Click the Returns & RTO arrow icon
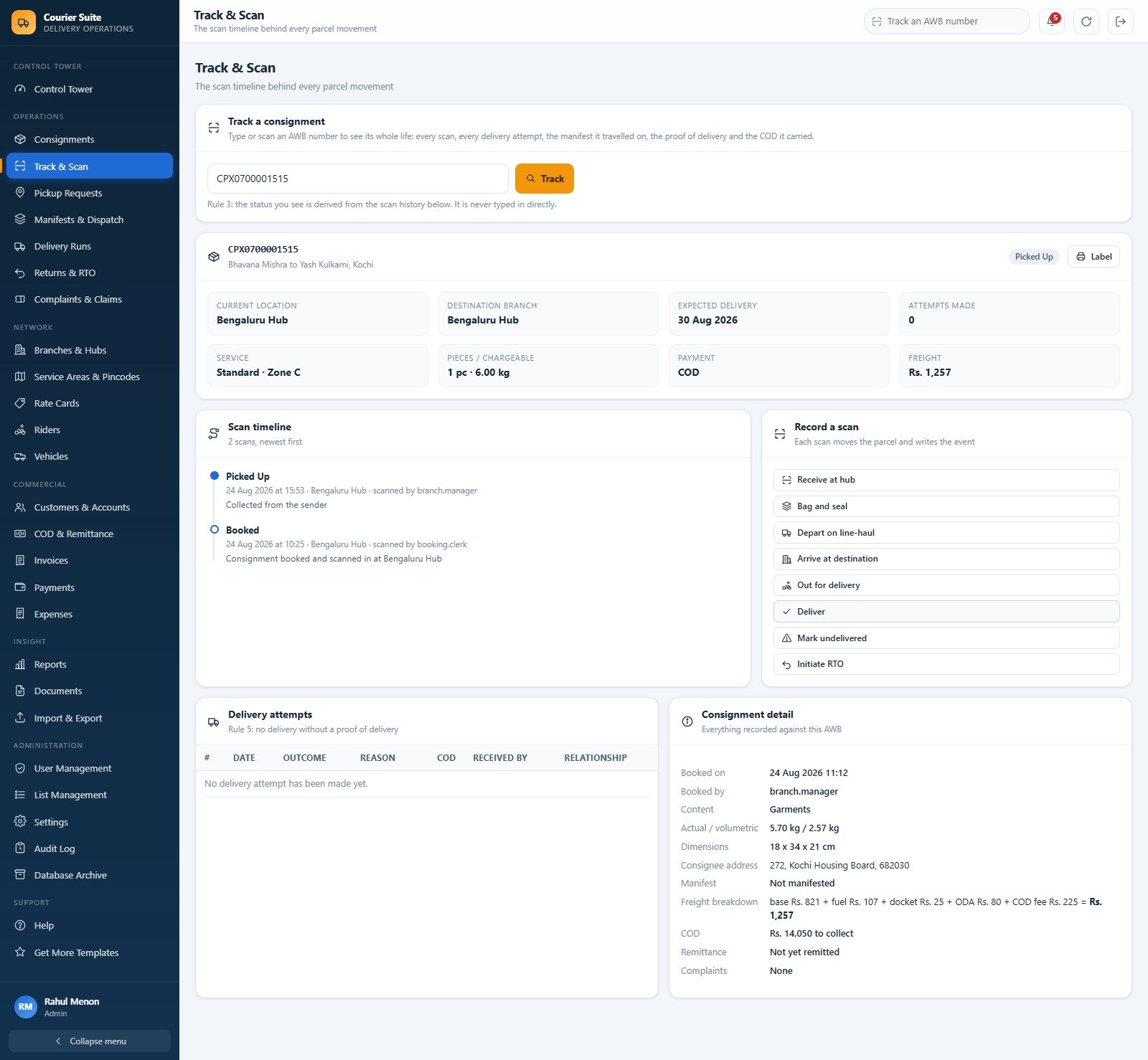 coord(20,273)
